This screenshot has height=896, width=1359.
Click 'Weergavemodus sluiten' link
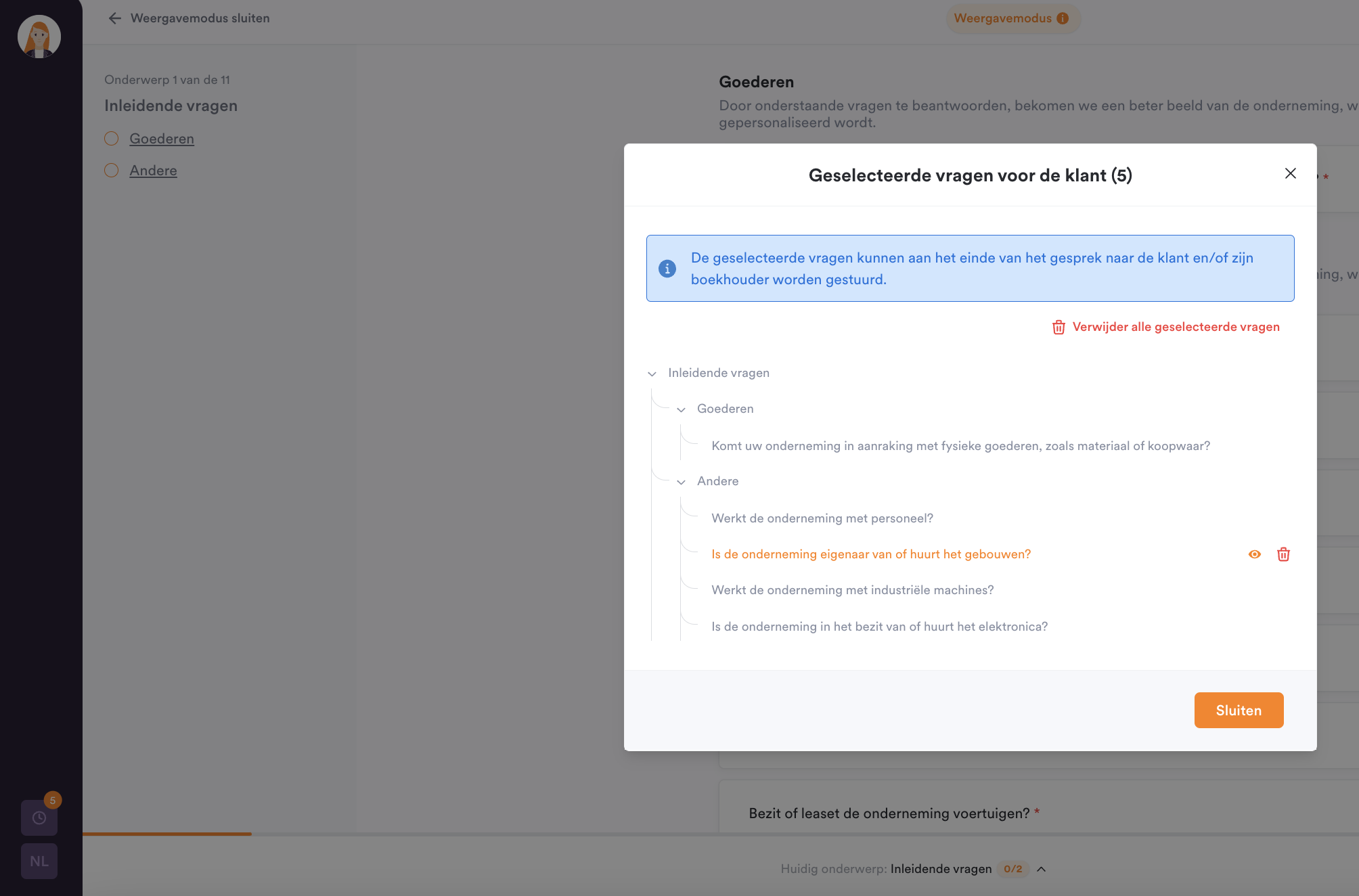click(x=200, y=18)
